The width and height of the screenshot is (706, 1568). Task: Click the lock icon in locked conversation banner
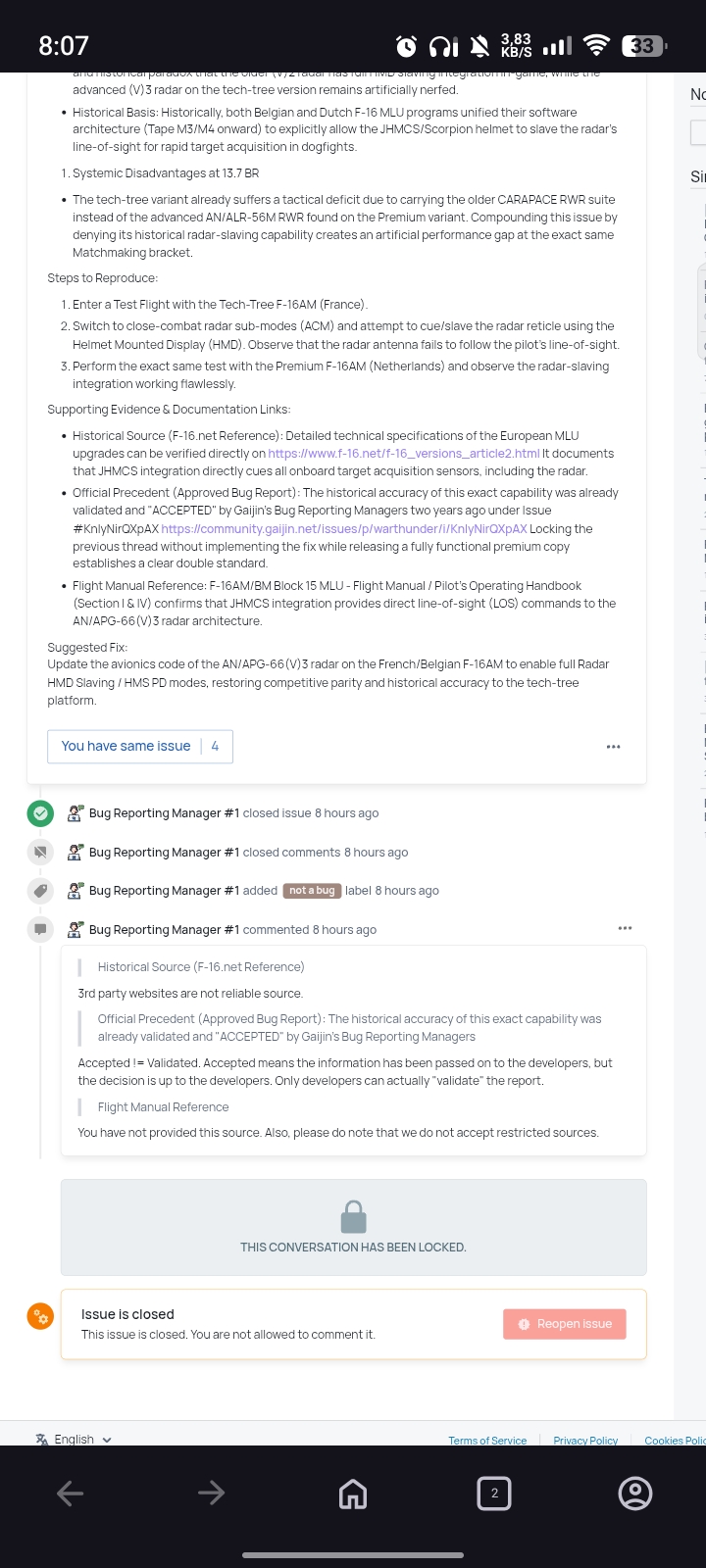(x=353, y=1217)
